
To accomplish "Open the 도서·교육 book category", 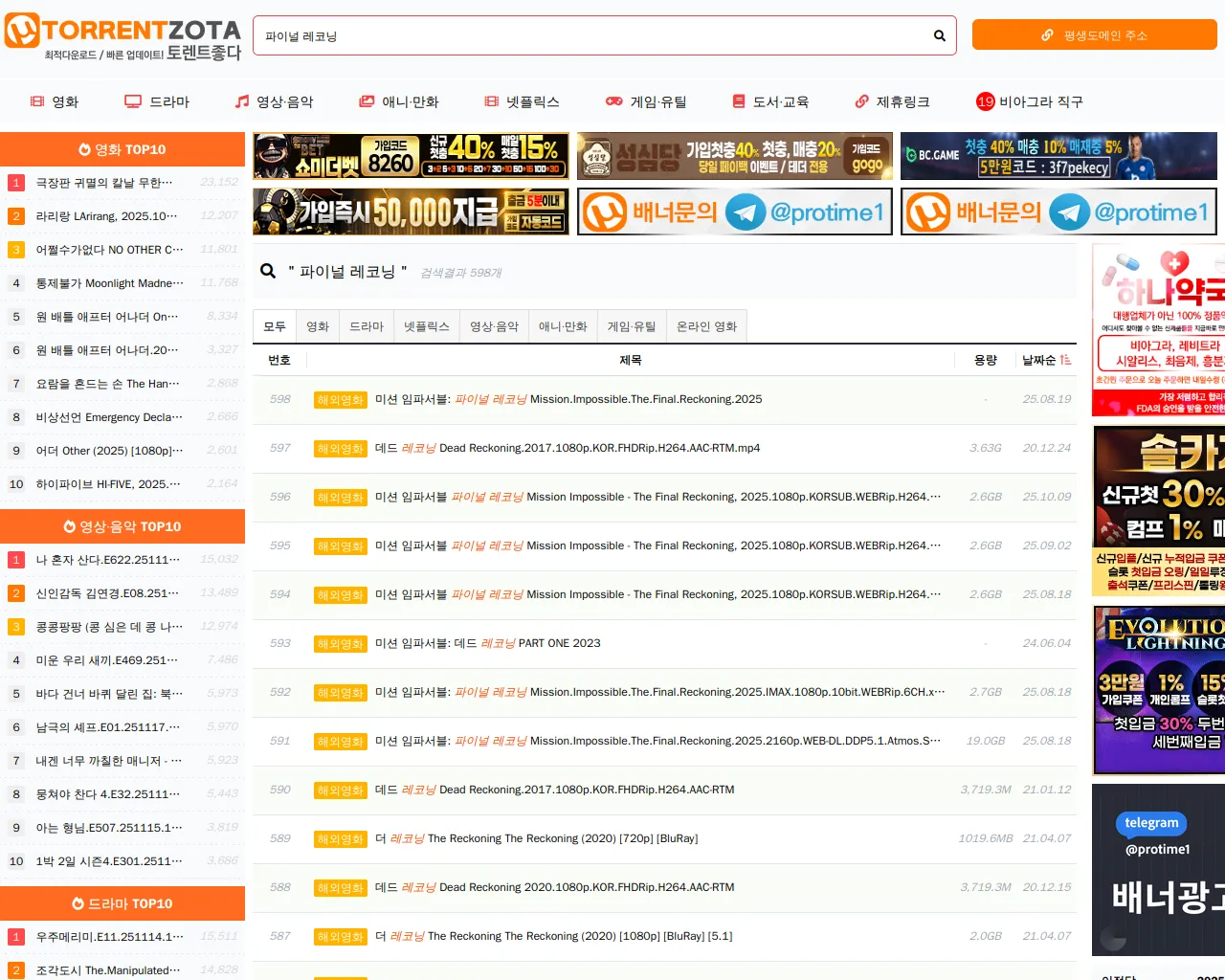I will coord(770,101).
